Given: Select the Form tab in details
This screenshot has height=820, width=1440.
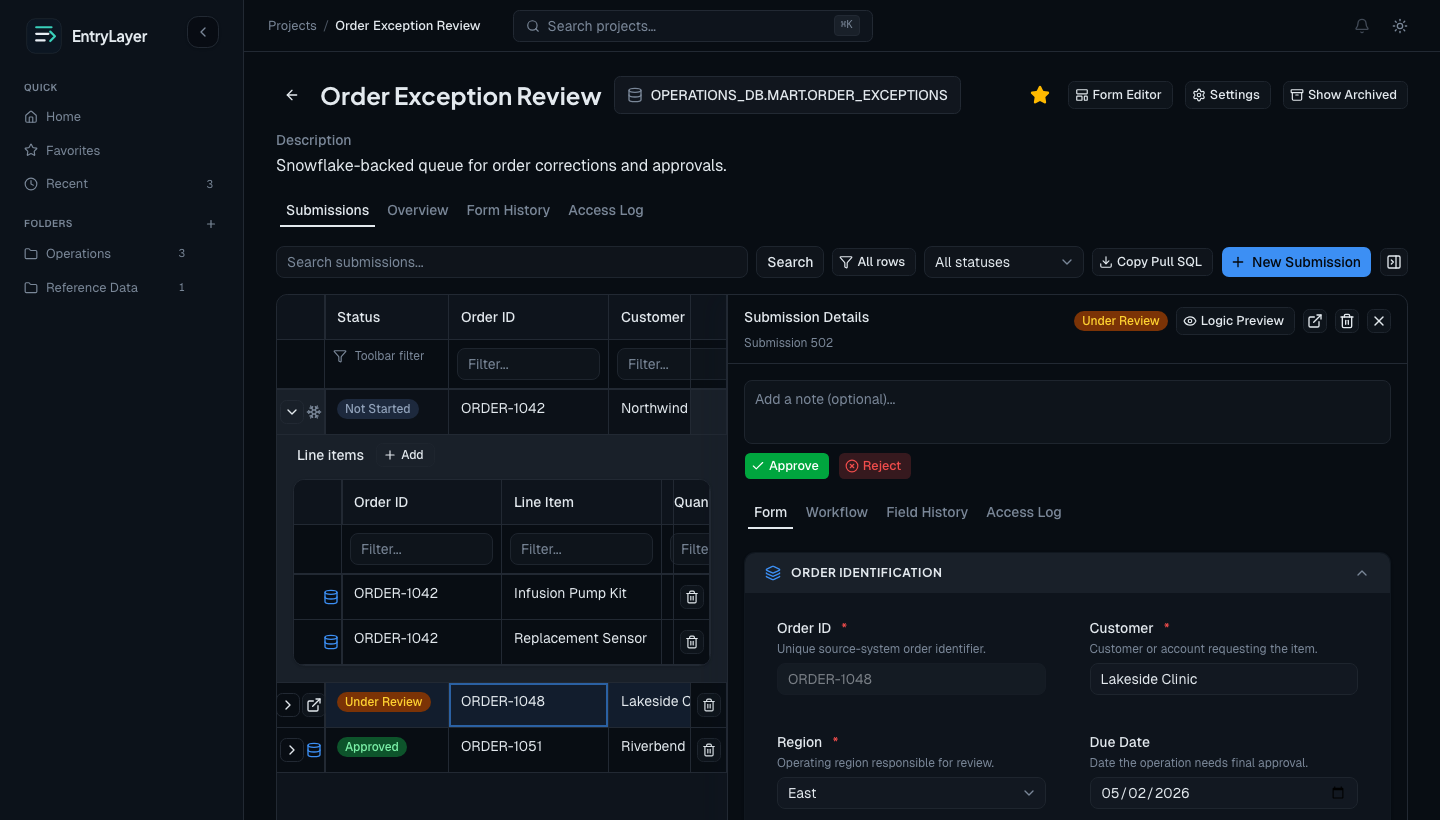Looking at the screenshot, I should click(x=770, y=512).
